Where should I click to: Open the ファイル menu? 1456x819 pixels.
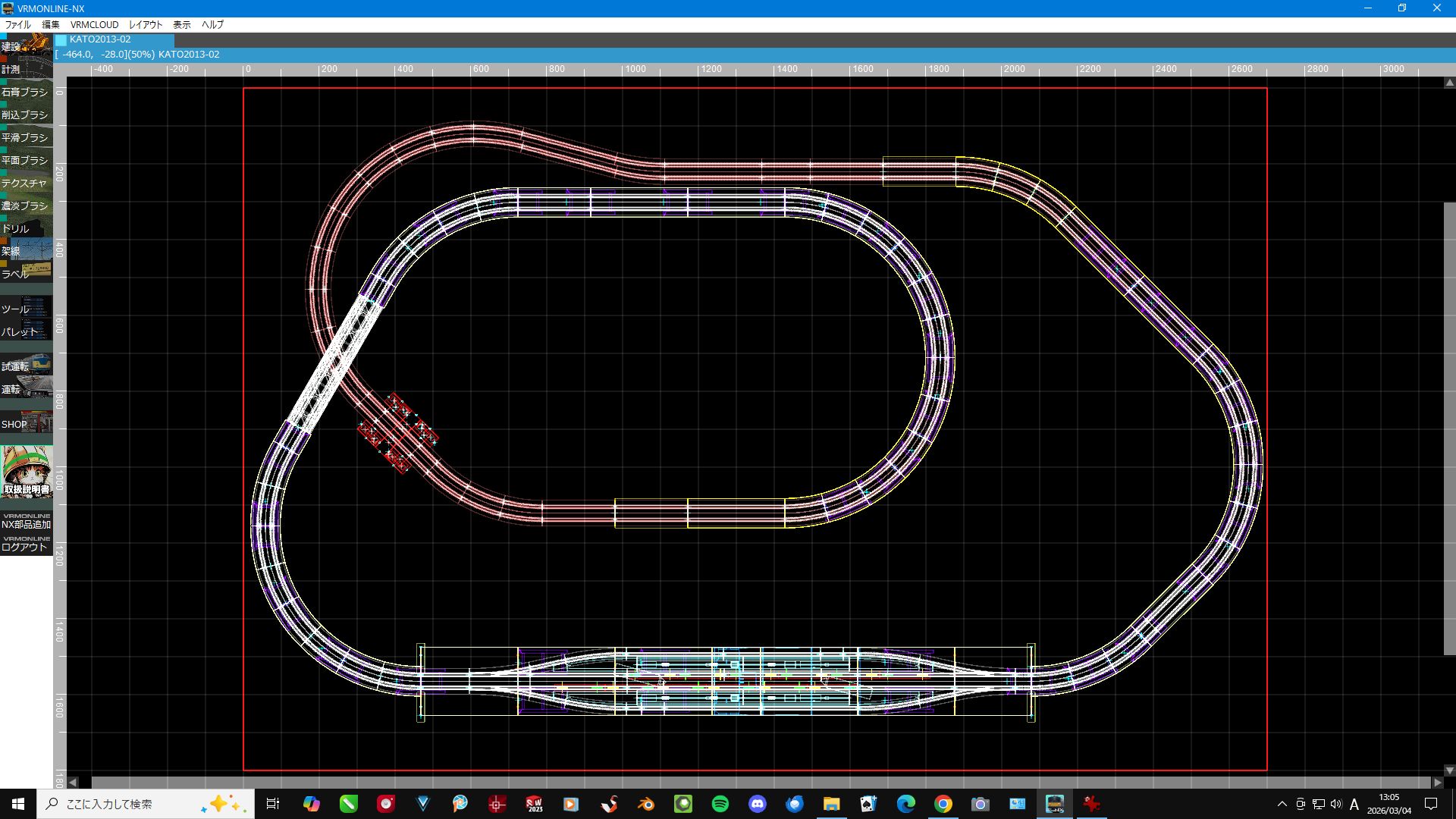[17, 24]
